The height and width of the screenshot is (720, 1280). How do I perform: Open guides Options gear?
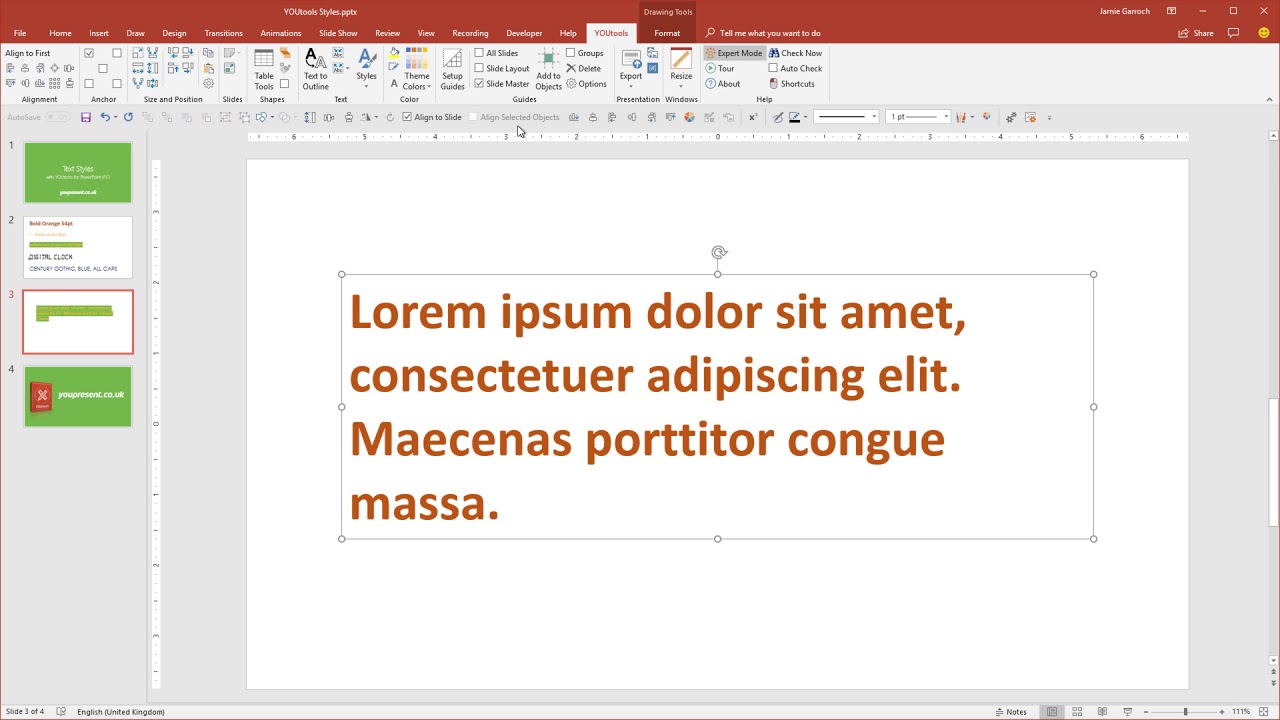tap(571, 84)
